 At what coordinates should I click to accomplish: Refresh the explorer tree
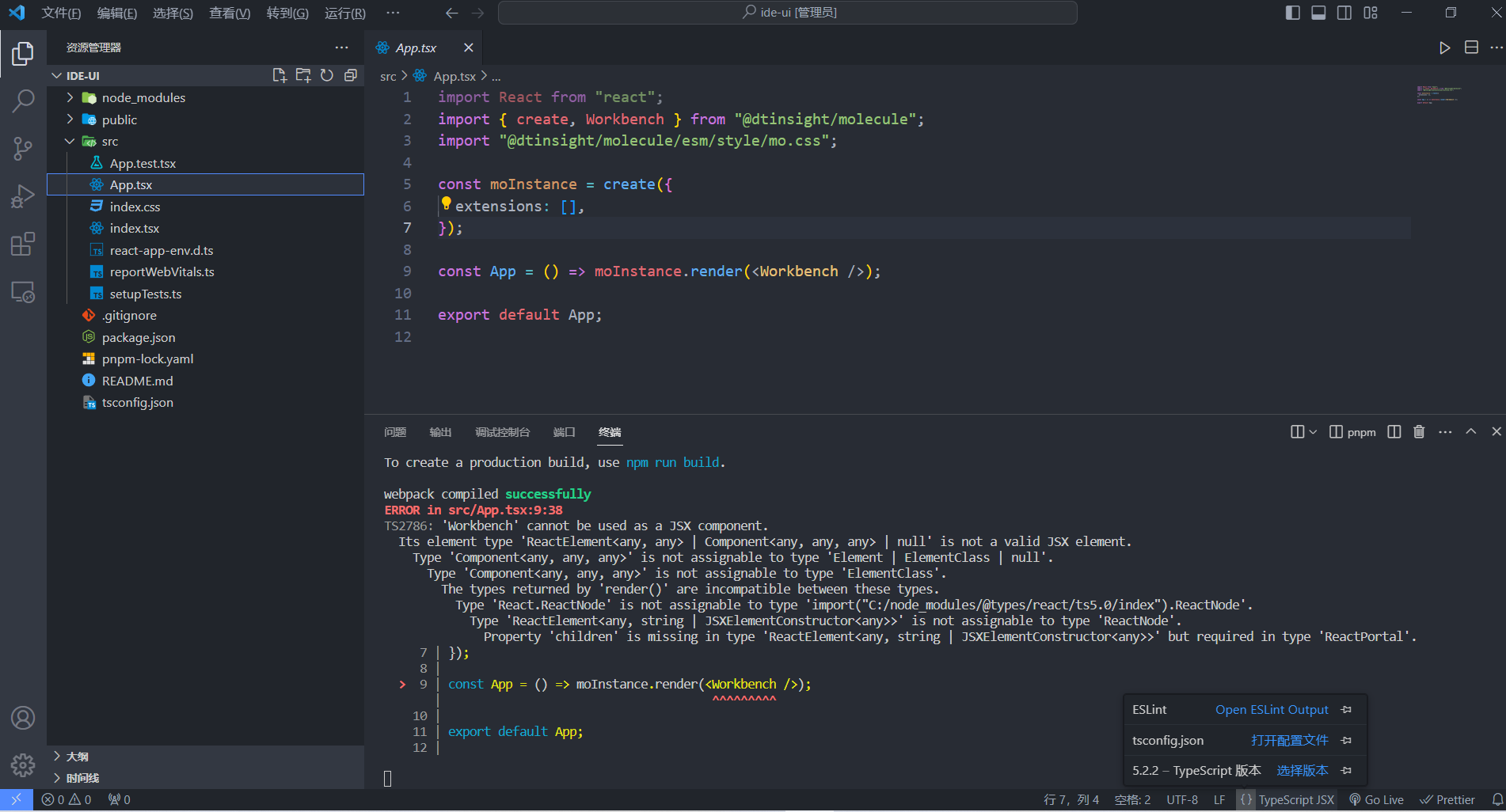click(327, 75)
